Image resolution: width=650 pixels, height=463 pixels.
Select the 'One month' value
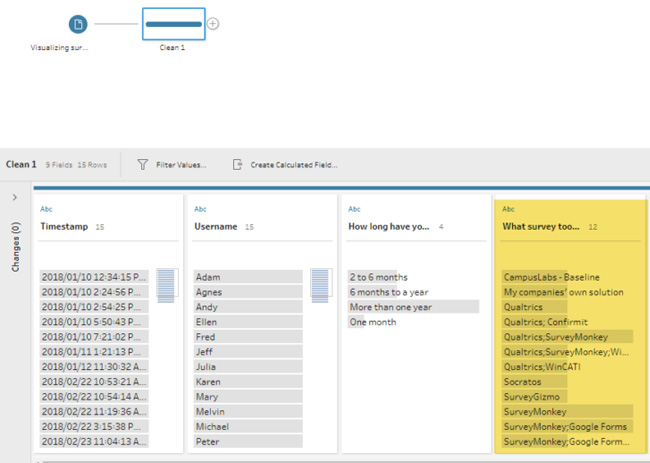[372, 322]
